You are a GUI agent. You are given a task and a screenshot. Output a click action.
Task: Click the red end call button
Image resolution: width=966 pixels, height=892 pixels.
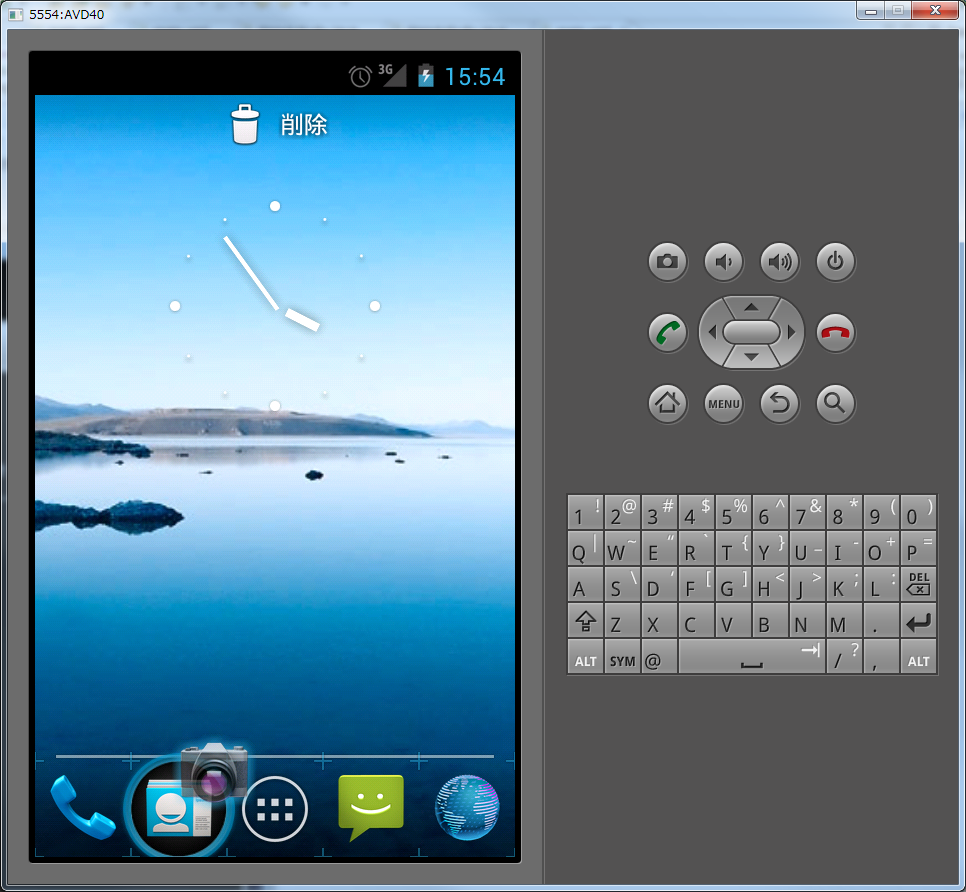[835, 333]
